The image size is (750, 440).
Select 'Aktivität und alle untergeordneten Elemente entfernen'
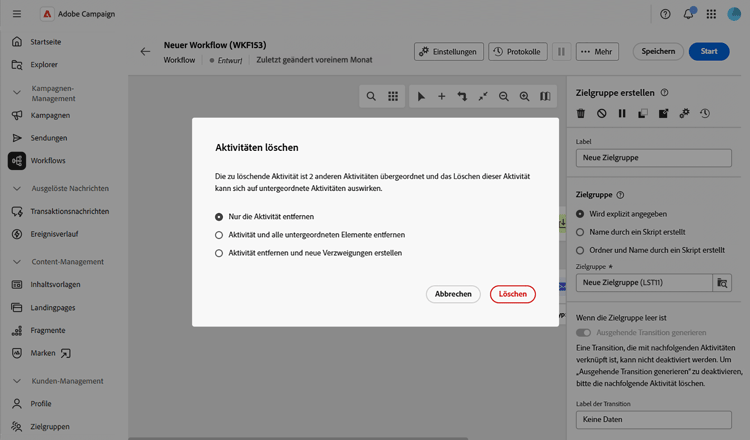(219, 235)
